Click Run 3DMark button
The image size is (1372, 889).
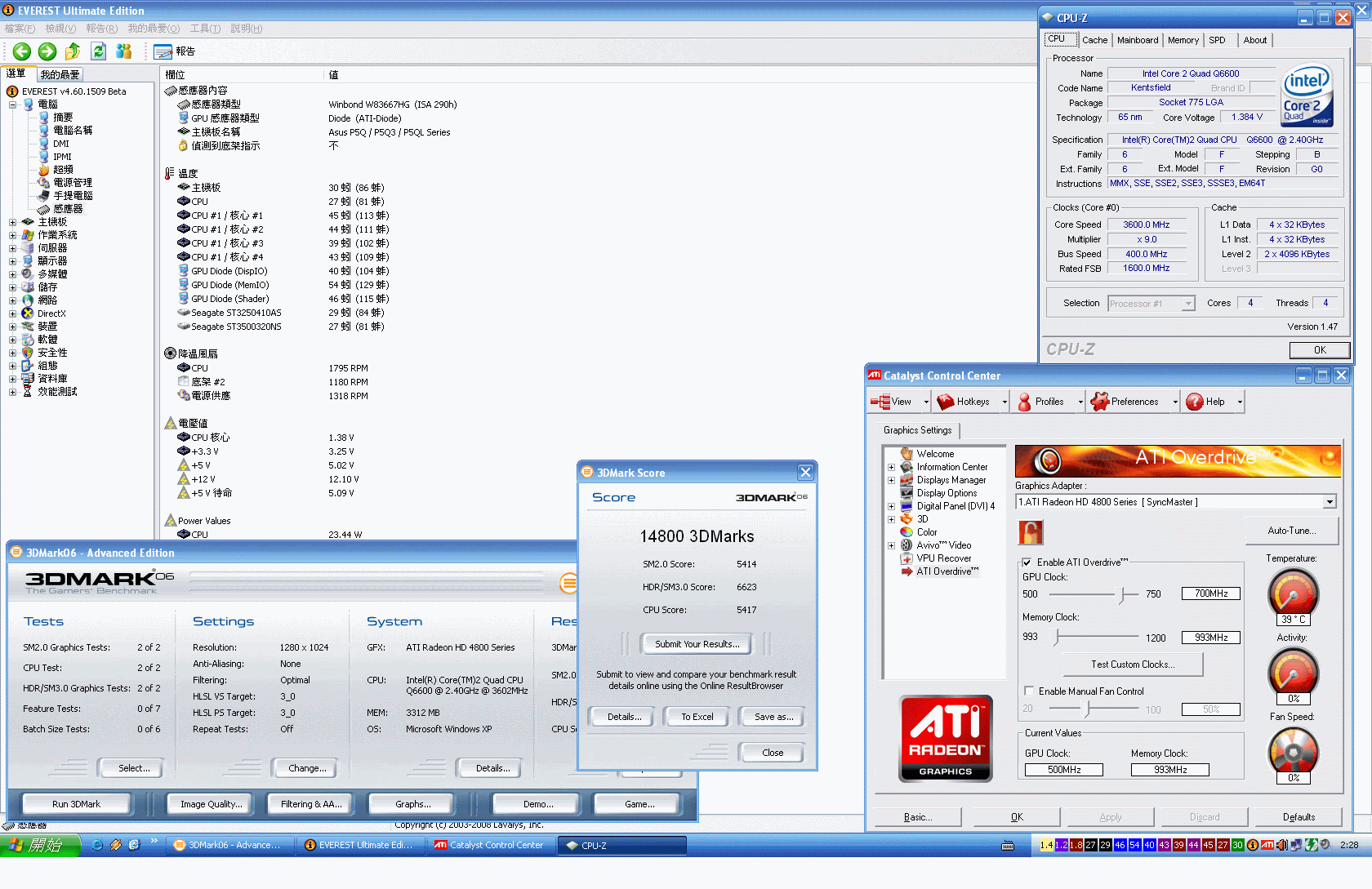(x=76, y=804)
